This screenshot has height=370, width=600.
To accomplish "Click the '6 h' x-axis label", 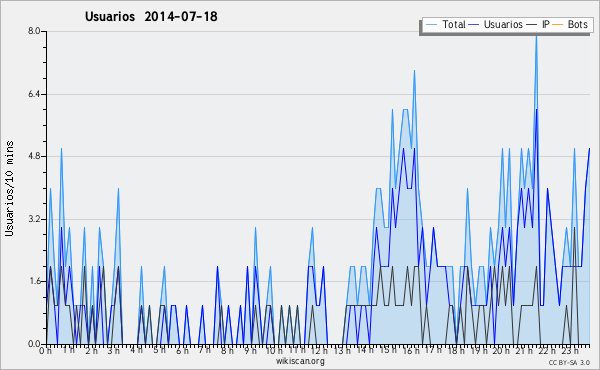I will pos(182,350).
